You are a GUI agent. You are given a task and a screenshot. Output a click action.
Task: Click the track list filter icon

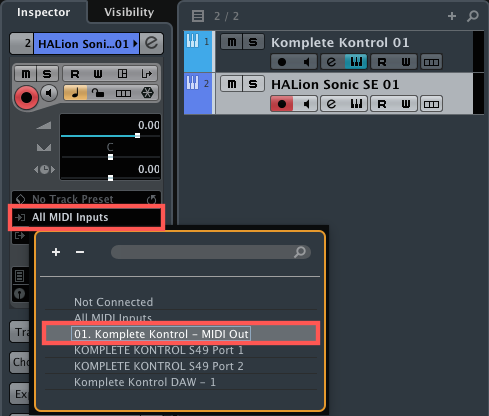point(198,16)
